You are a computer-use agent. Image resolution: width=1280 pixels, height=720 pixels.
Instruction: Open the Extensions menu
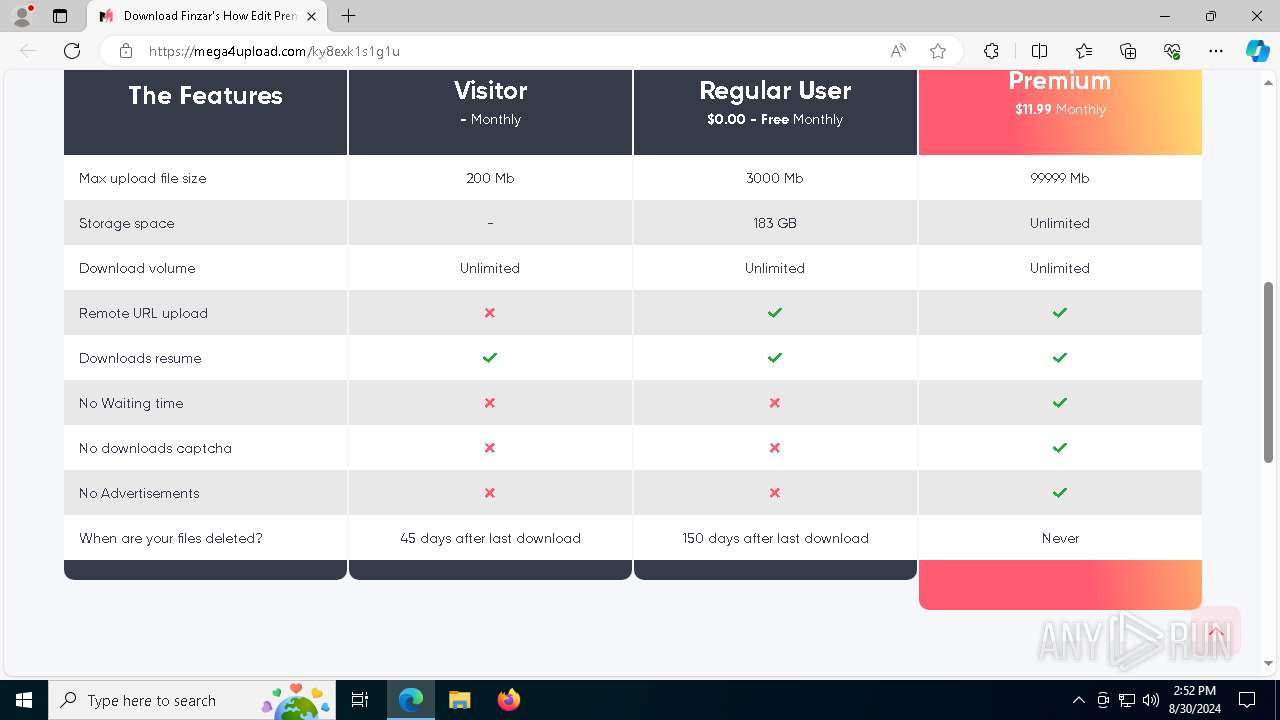[x=991, y=51]
